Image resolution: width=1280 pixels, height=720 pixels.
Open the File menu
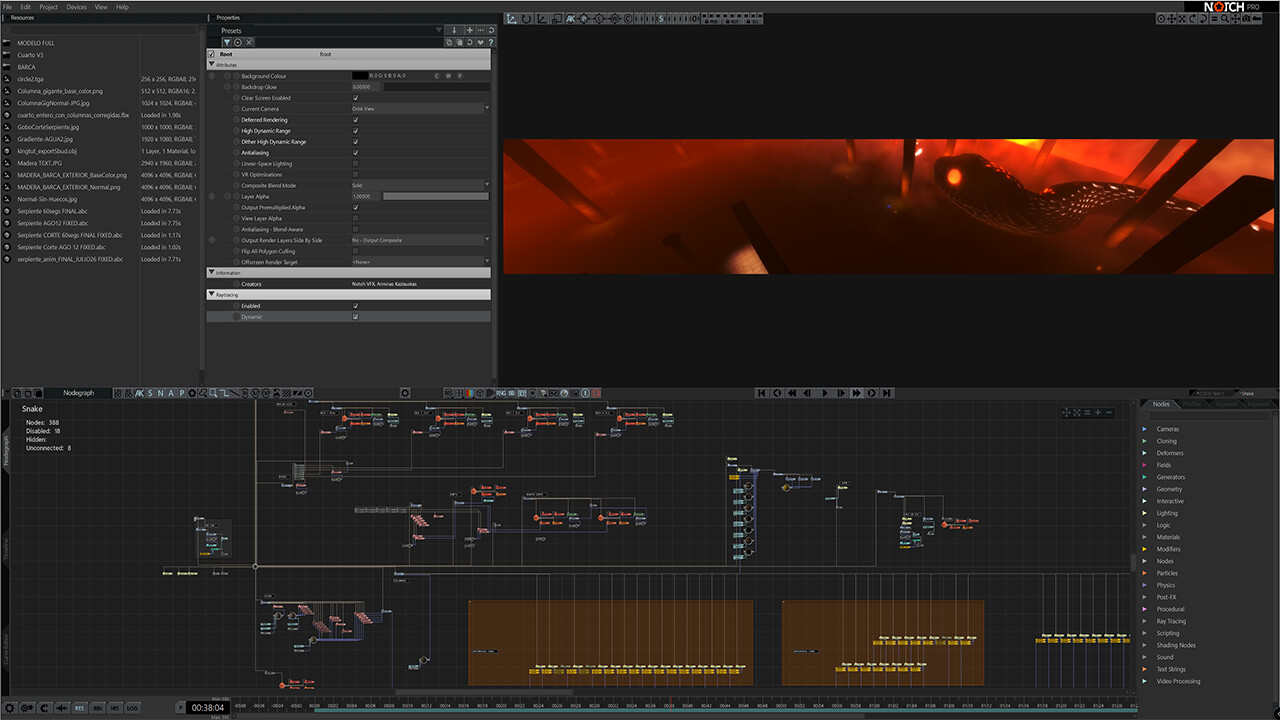coord(7,7)
